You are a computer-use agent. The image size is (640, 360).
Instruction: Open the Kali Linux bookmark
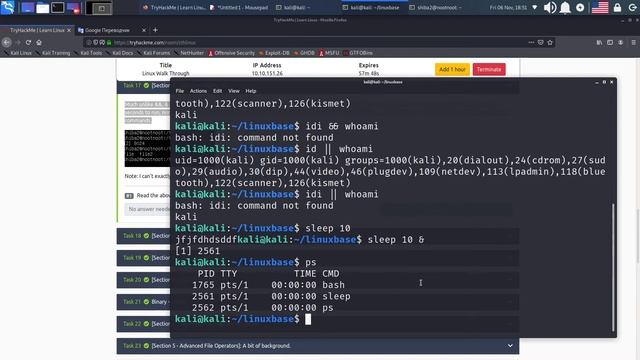pos(18,53)
